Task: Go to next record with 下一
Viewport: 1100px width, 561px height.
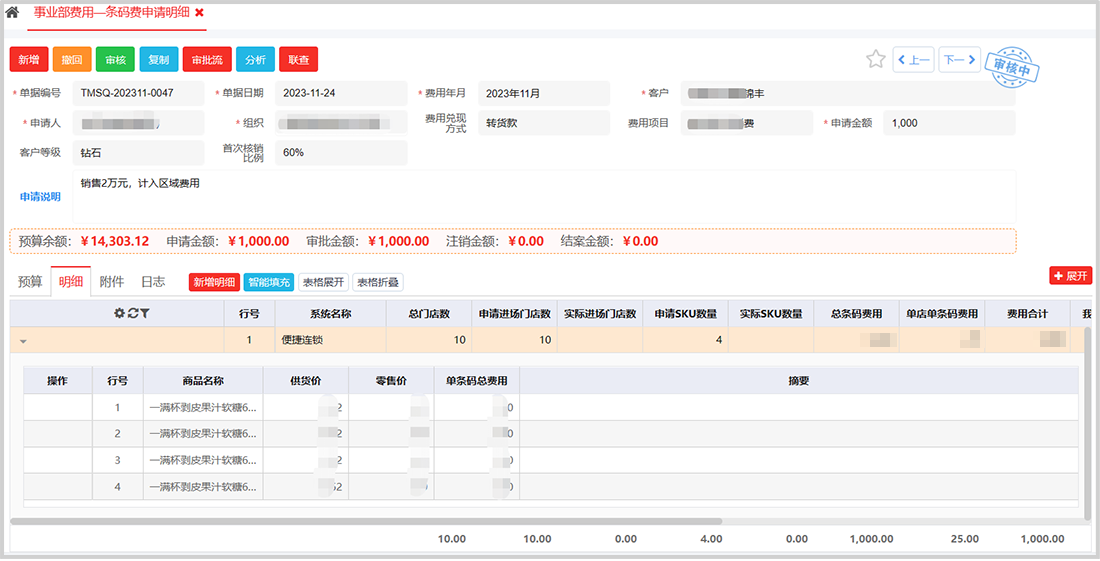Action: (x=959, y=60)
